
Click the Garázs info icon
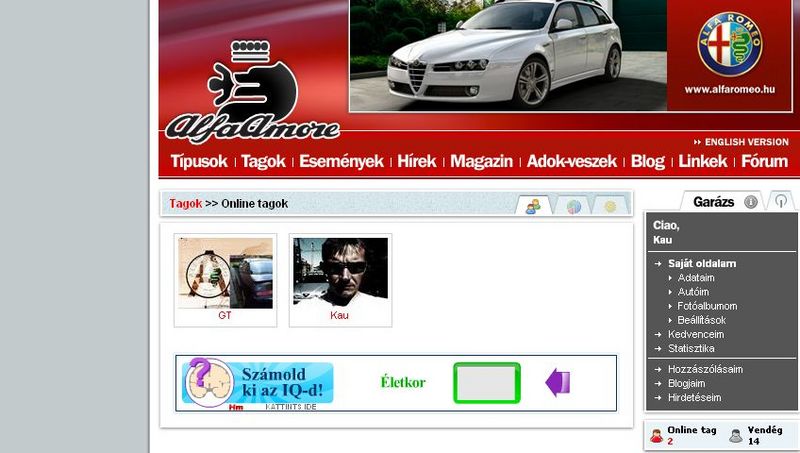751,202
